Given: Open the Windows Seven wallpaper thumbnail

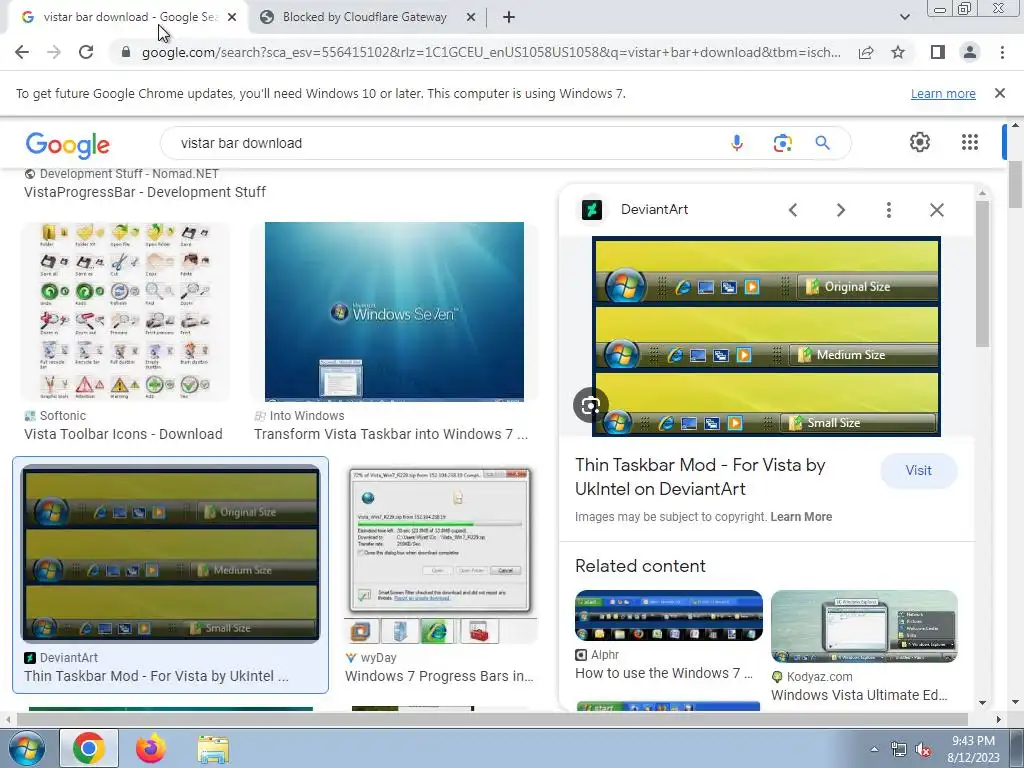Looking at the screenshot, I should click(x=394, y=312).
